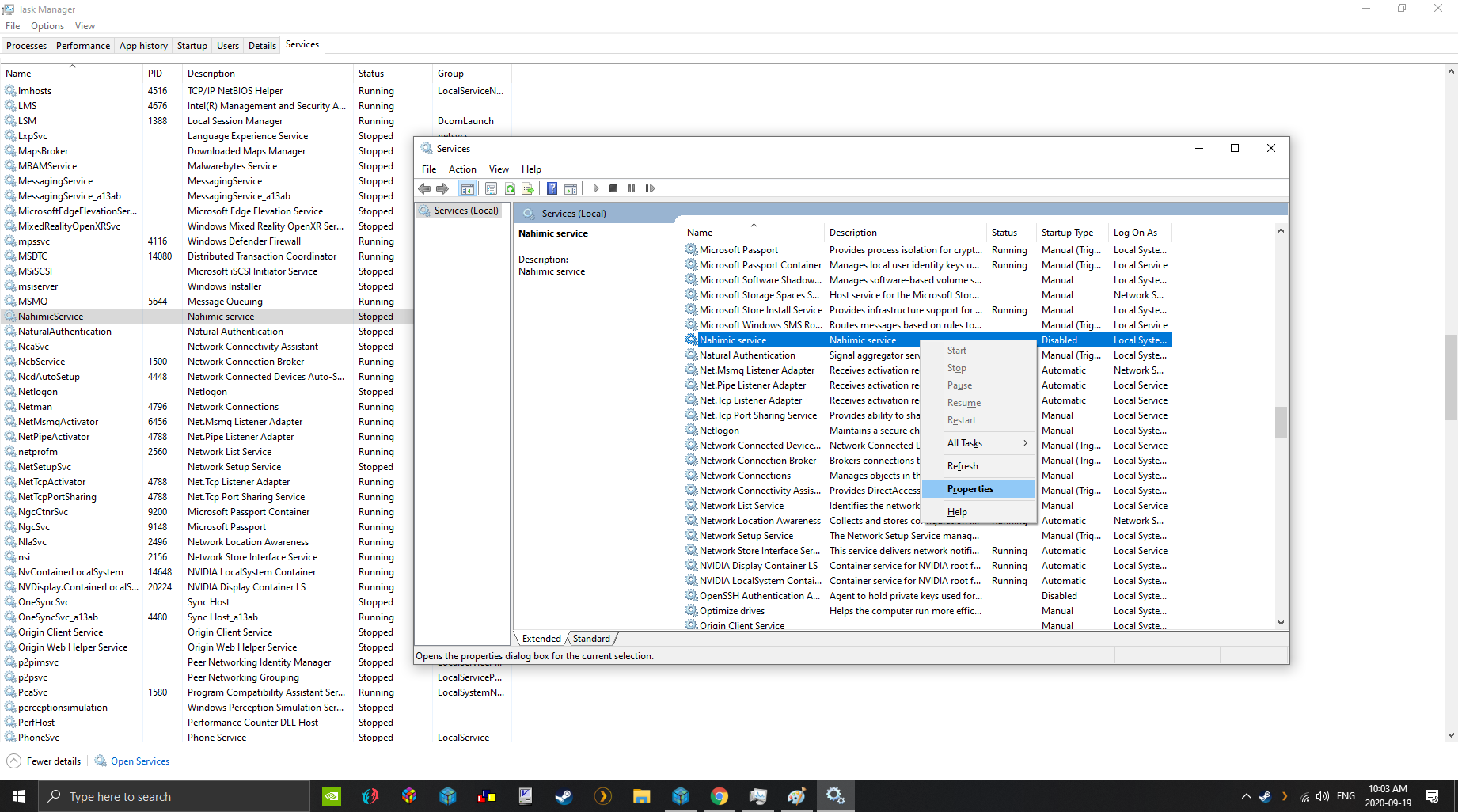Click the Windows Start button
This screenshot has width=1458, height=812.
coord(19,796)
